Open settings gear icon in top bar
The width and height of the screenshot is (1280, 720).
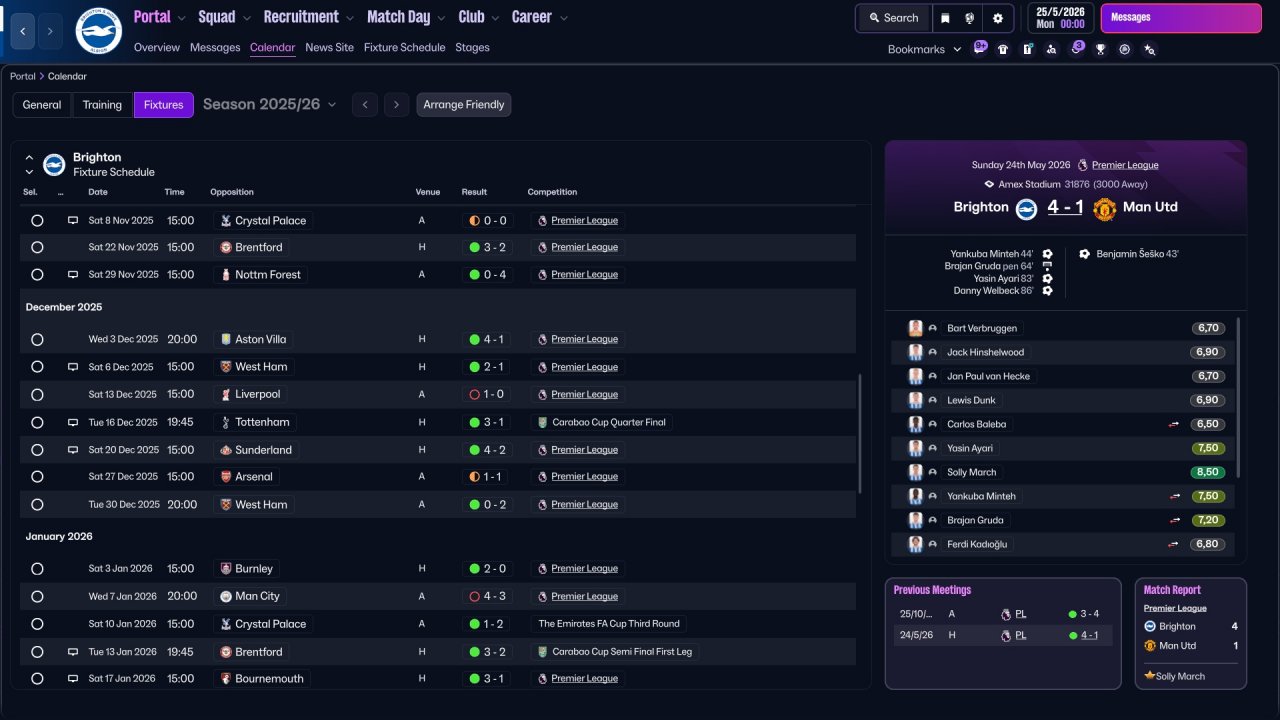coord(997,18)
